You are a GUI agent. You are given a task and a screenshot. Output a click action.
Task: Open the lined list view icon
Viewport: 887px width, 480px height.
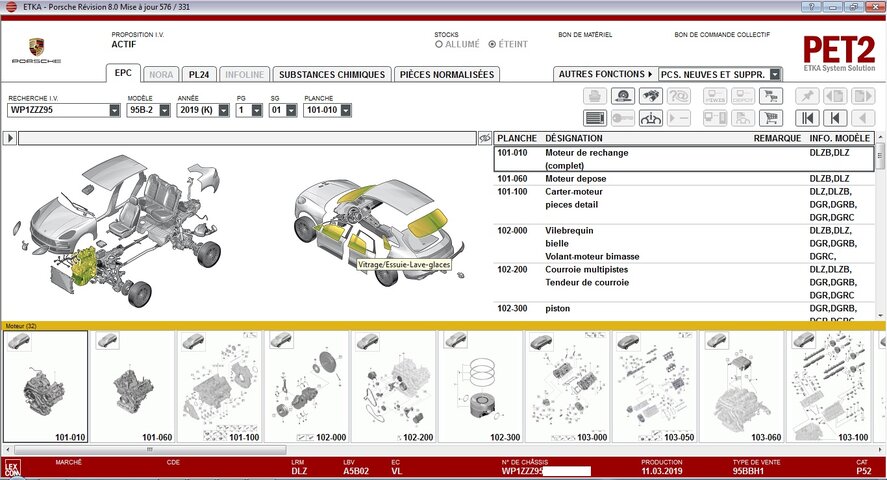click(x=595, y=118)
